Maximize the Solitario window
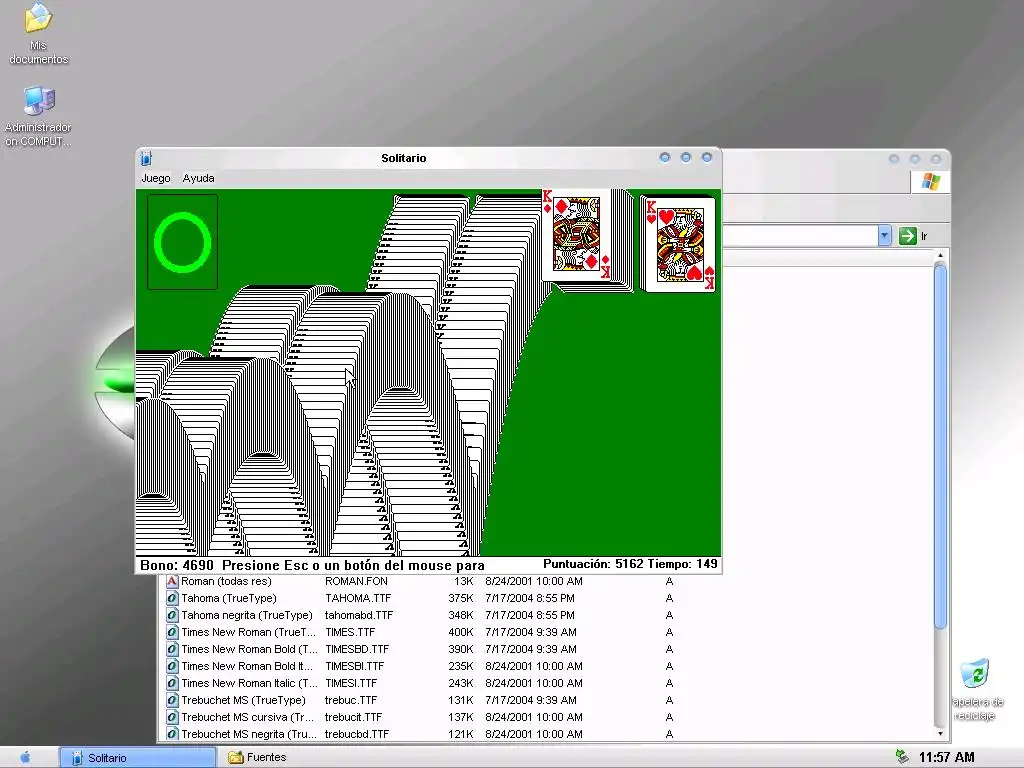Image resolution: width=1024 pixels, height=768 pixels. coord(686,157)
